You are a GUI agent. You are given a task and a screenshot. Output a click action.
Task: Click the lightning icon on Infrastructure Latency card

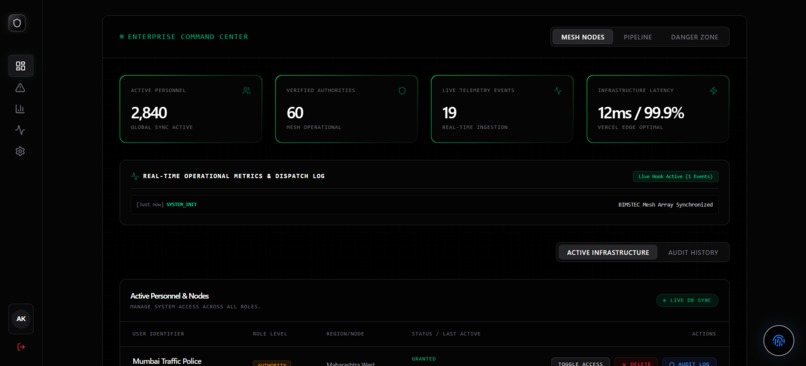click(x=713, y=90)
